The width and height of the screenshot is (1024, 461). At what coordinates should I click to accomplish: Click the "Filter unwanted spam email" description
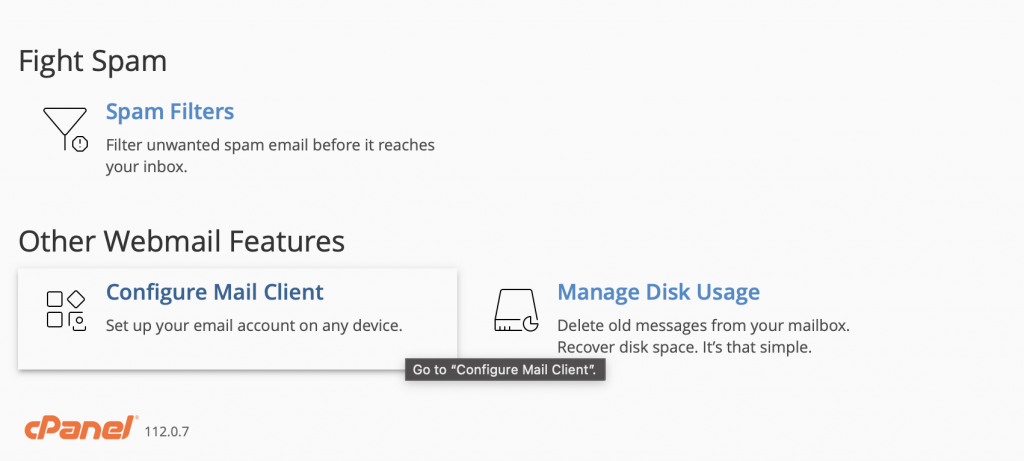click(x=270, y=145)
